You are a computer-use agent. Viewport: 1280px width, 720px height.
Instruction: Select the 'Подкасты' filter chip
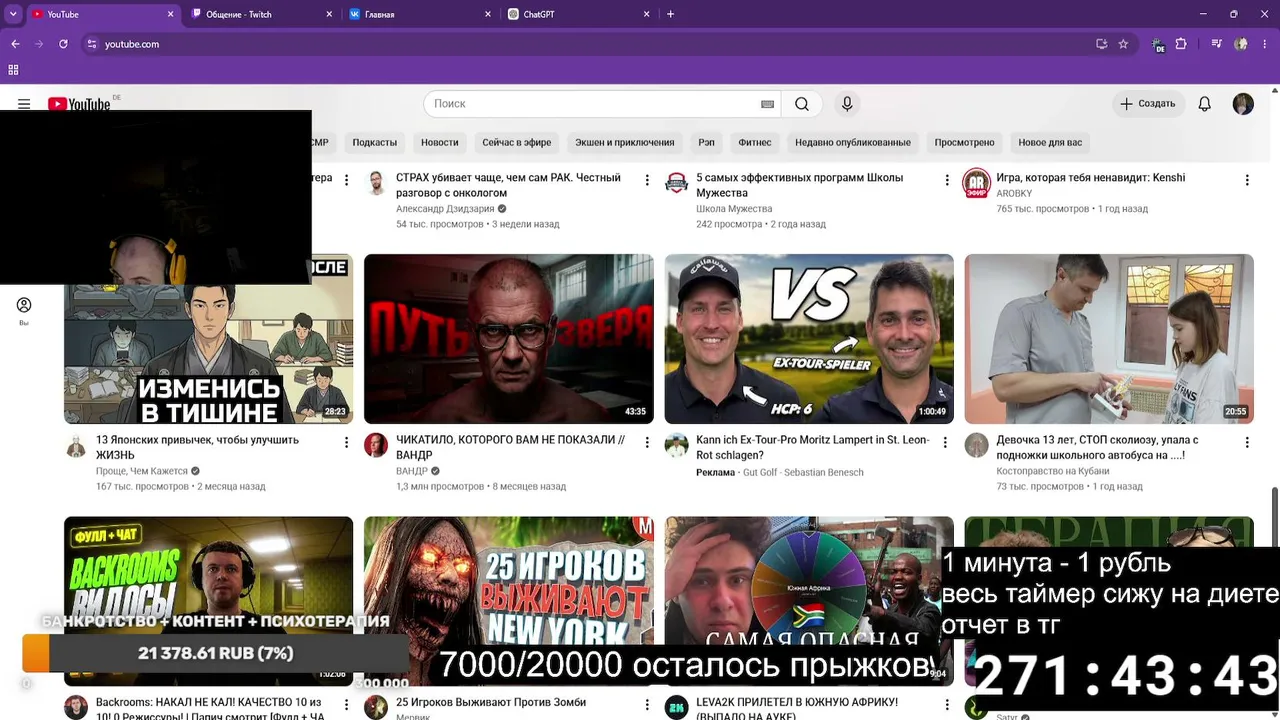375,142
